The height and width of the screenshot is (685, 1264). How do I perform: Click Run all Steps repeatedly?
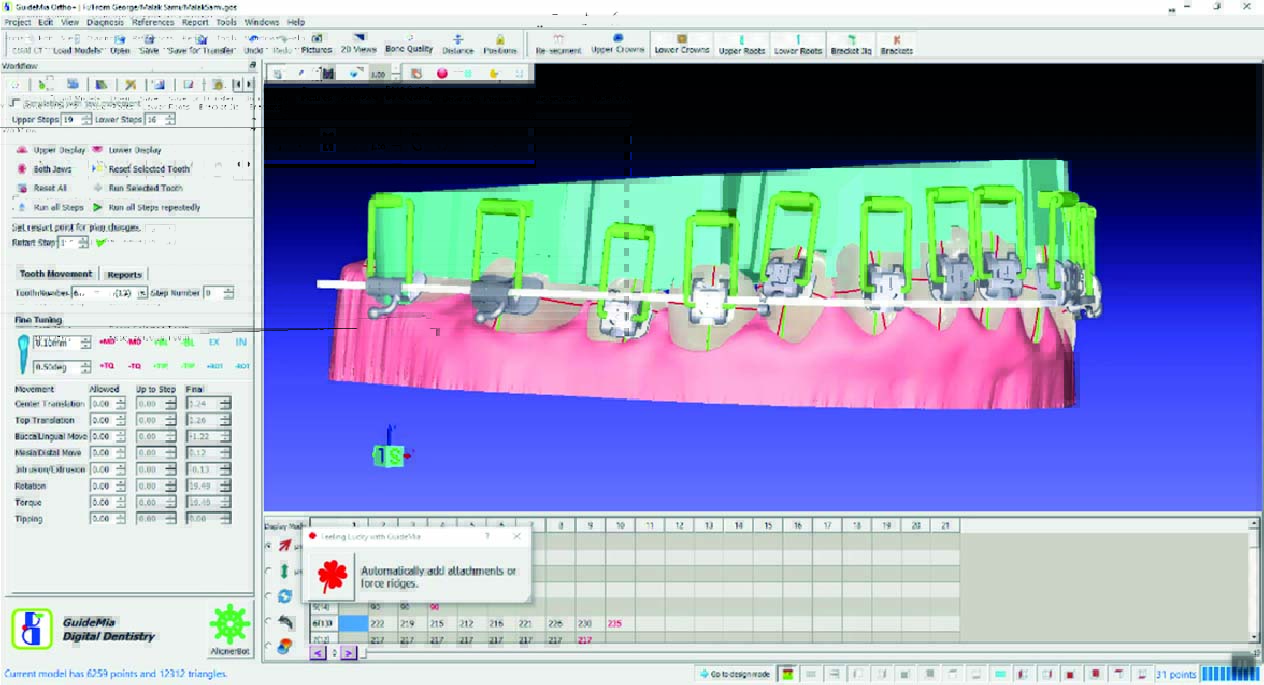154,207
